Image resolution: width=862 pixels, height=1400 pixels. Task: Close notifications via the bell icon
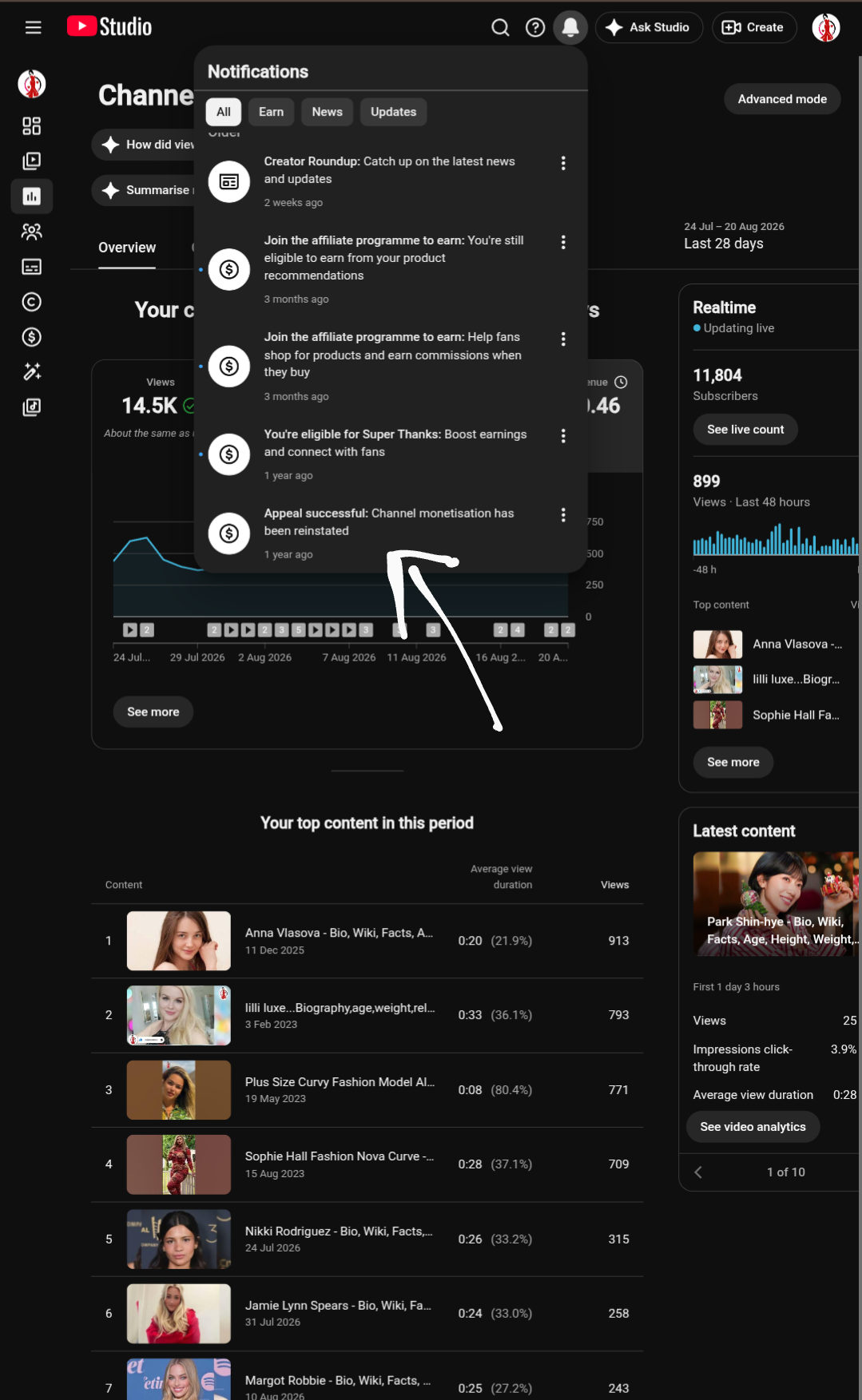tap(570, 27)
